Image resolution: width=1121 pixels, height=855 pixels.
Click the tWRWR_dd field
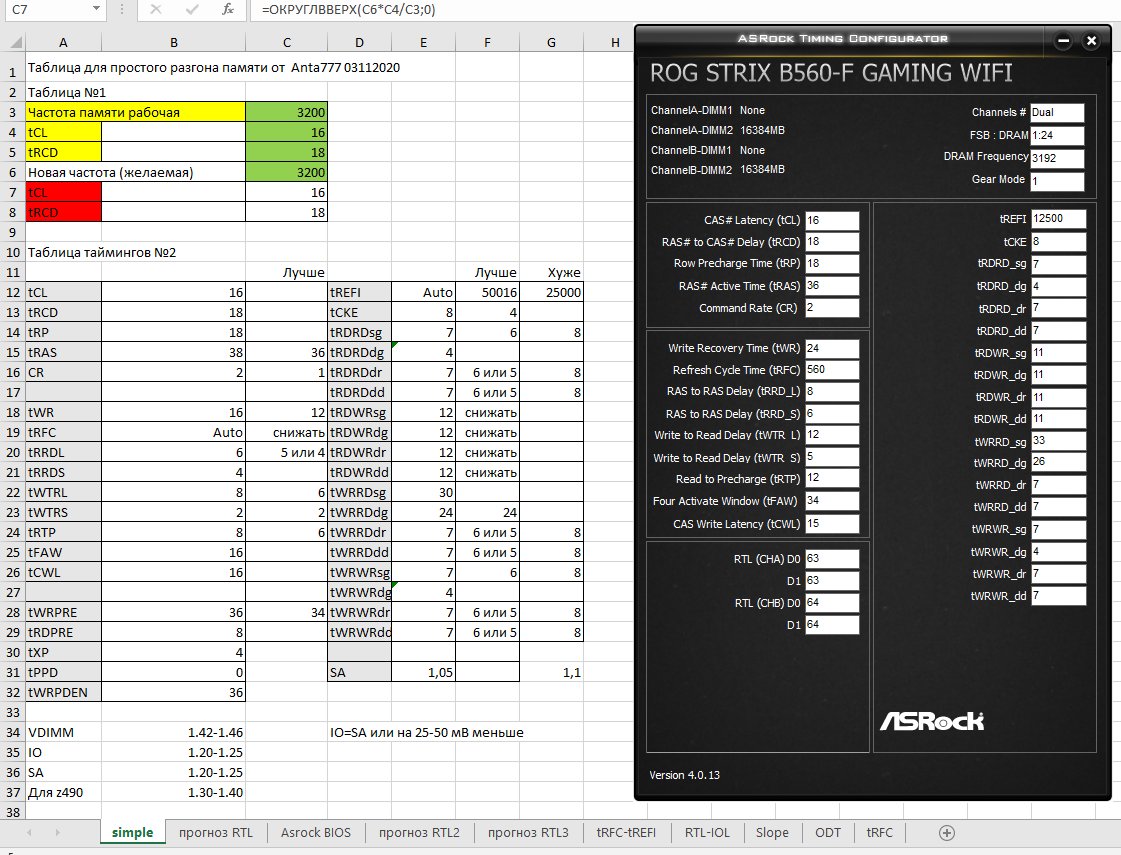click(x=1058, y=595)
